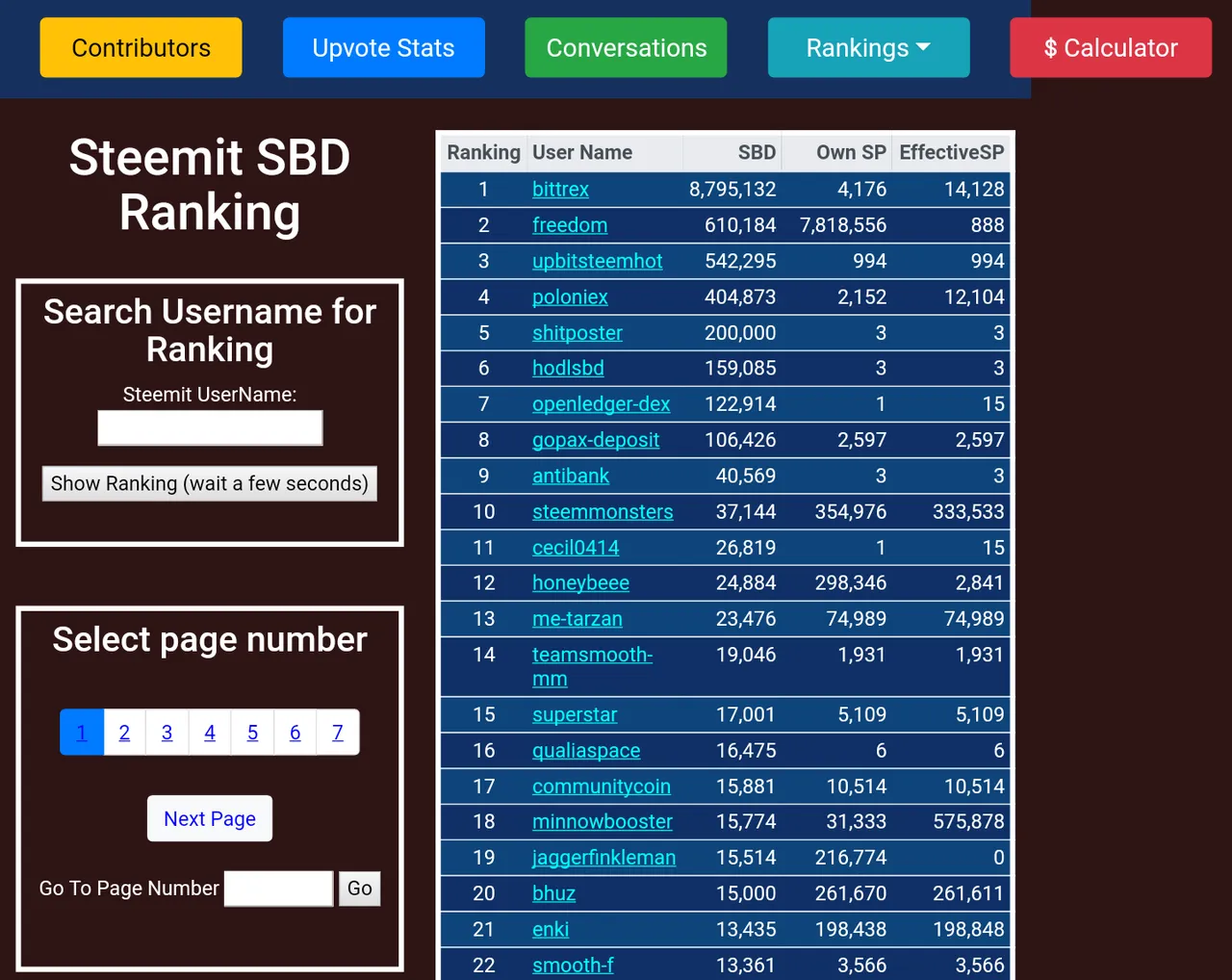
Task: Click SBD value 200,000
Action: 740,333
